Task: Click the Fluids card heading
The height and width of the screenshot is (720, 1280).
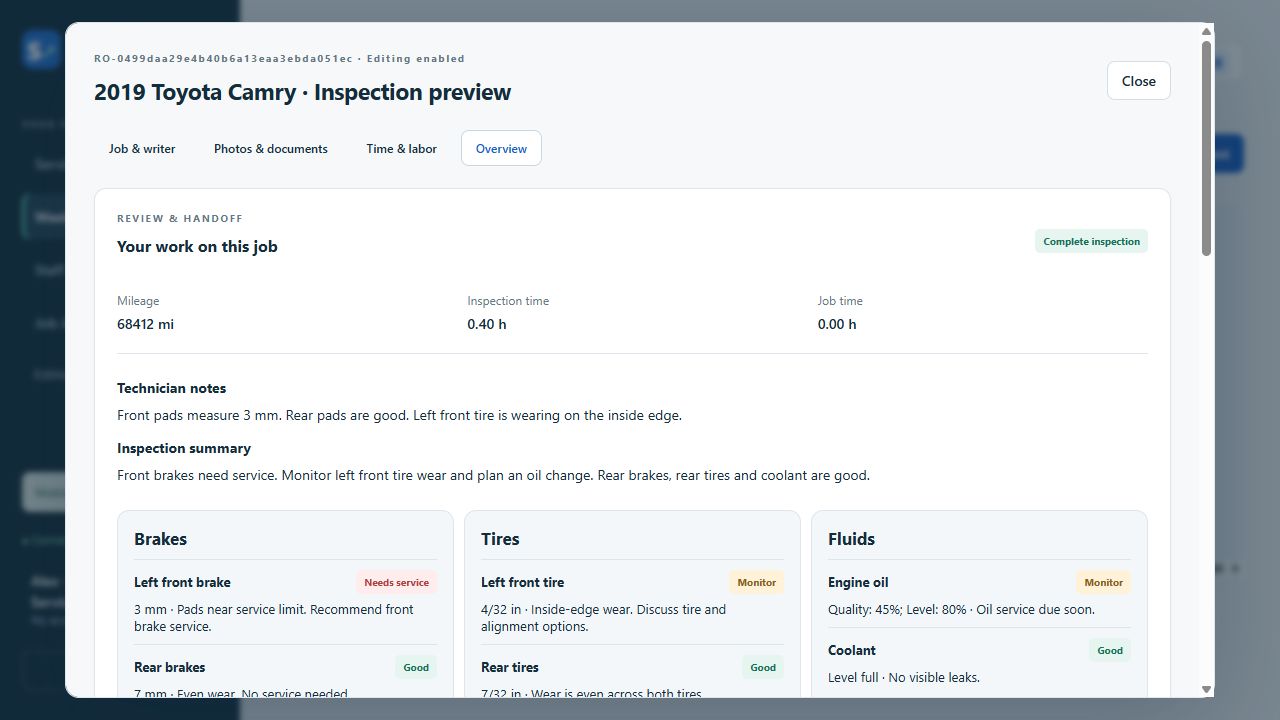Action: [851, 539]
